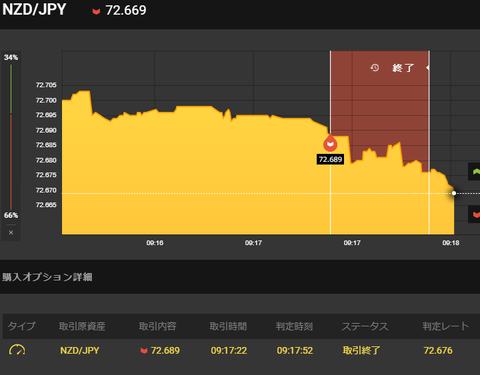Click the 取引内容 column header
480x375 pixels.
(158, 326)
